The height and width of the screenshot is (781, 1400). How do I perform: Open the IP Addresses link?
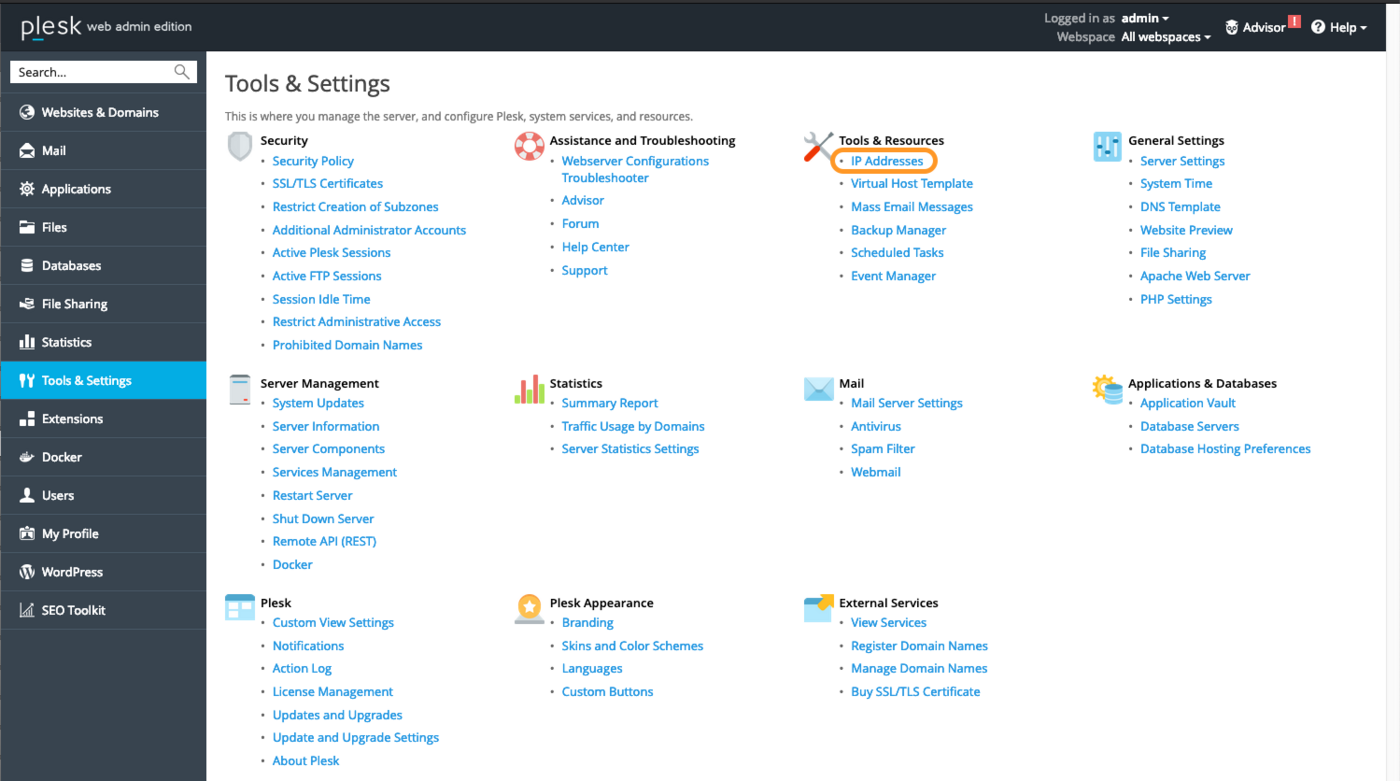(x=885, y=160)
